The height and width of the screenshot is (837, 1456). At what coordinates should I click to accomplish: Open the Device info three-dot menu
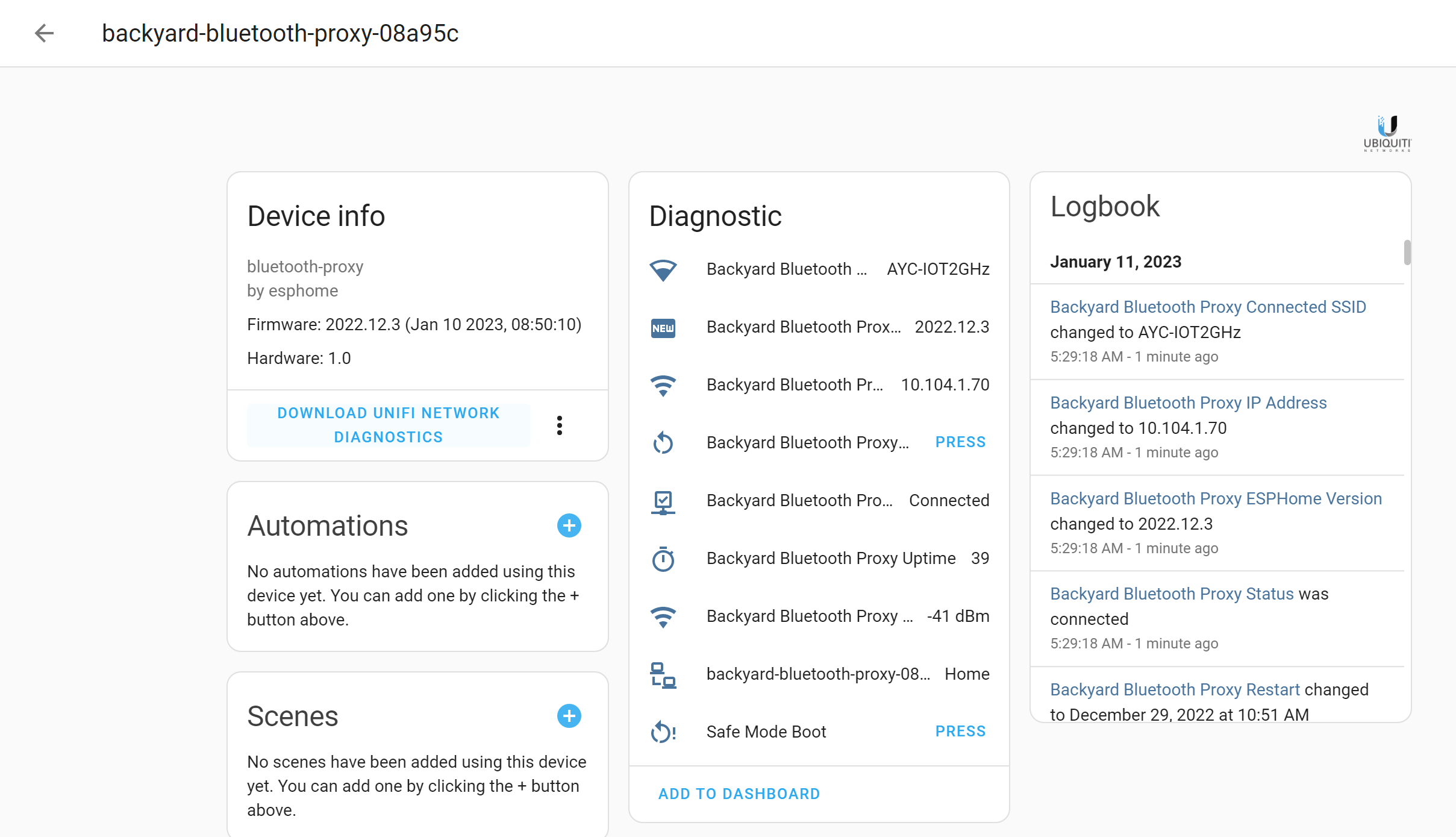click(x=560, y=425)
